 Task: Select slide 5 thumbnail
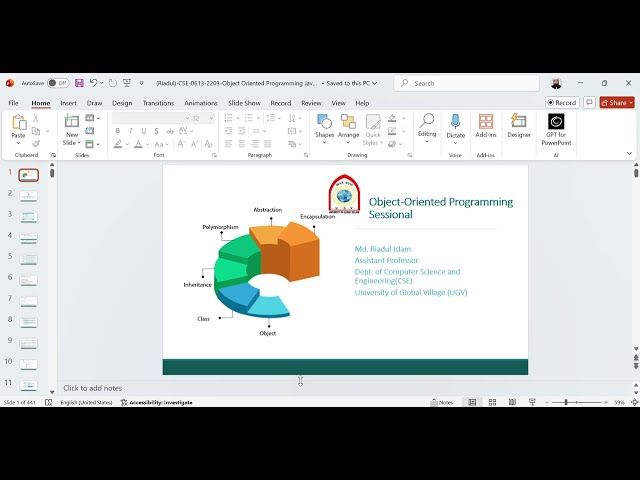(29, 259)
